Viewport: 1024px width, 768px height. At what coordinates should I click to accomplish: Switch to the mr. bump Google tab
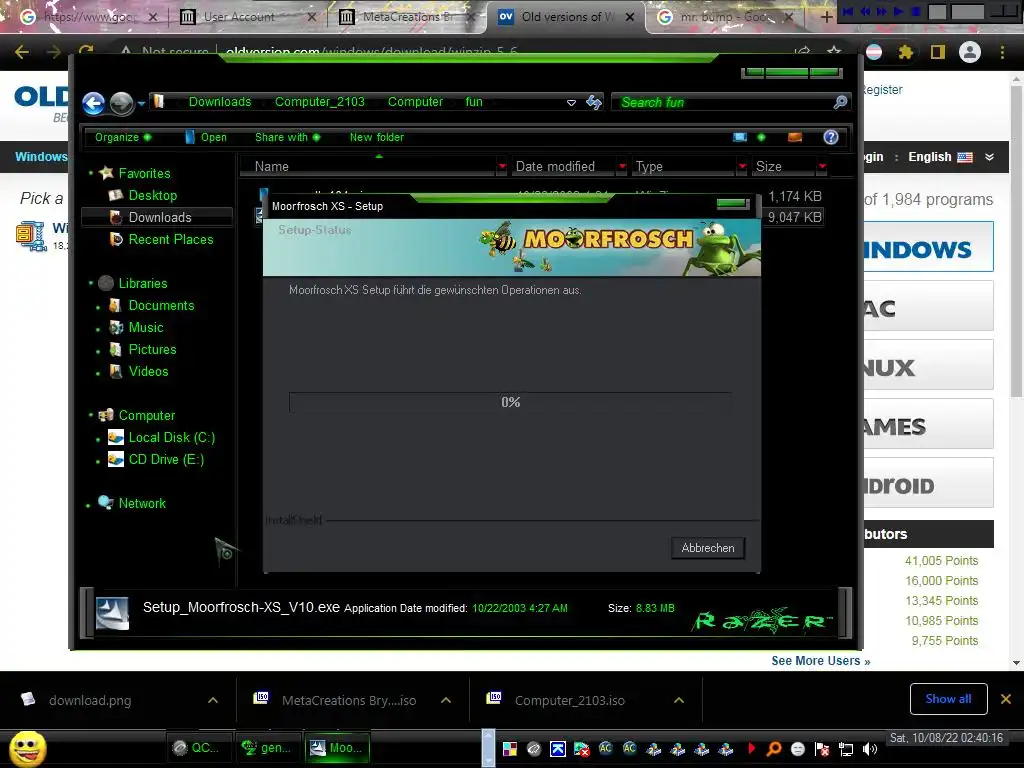(x=725, y=17)
